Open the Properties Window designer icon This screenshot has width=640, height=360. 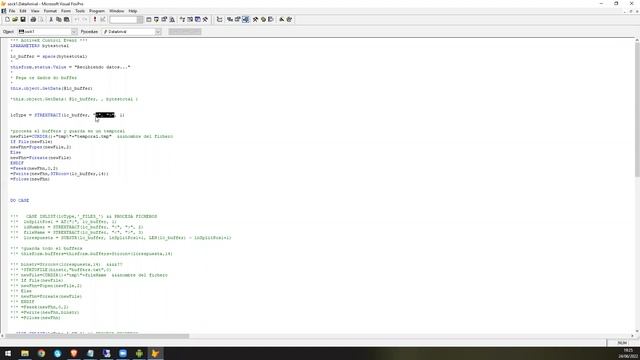(x=238, y=19)
